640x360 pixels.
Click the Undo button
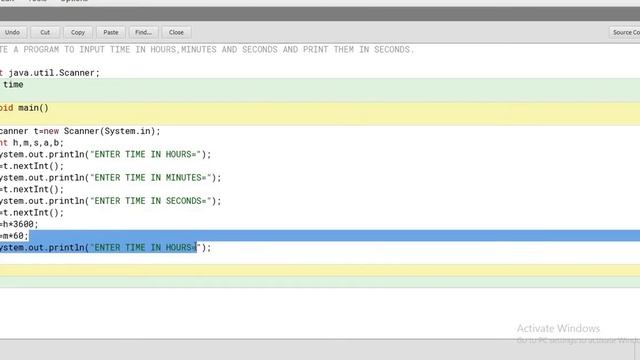[13, 32]
